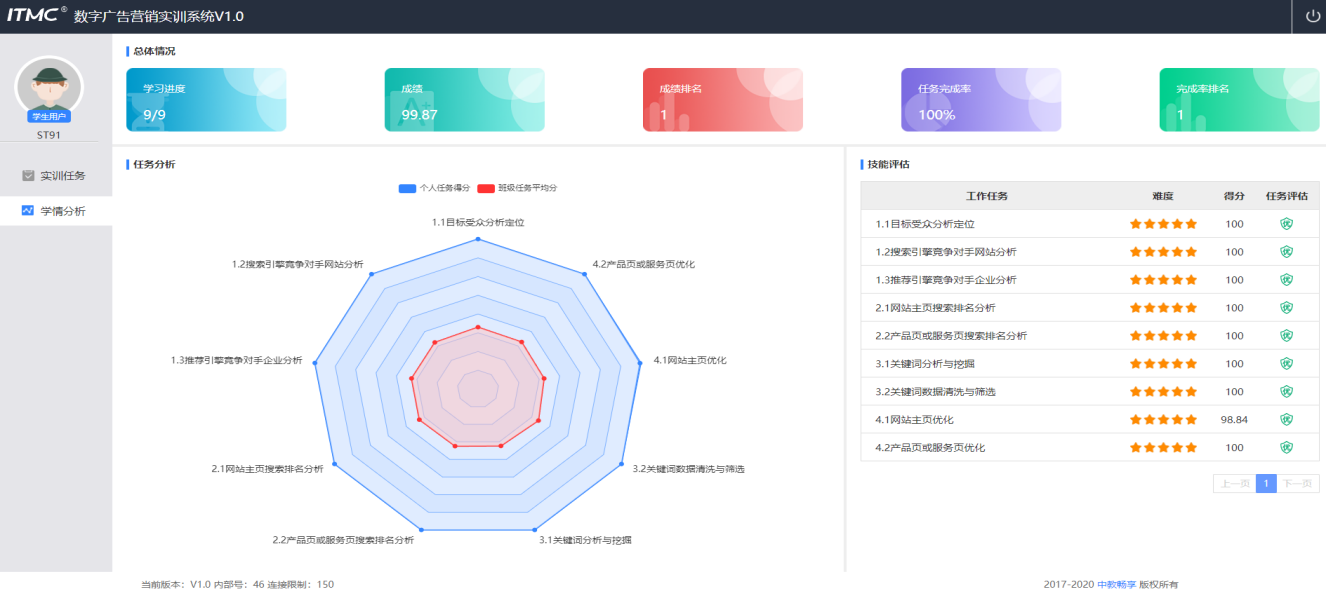Click evaluation icon for 4.1网站主页优化
This screenshot has height=596, width=1326.
point(1286,420)
